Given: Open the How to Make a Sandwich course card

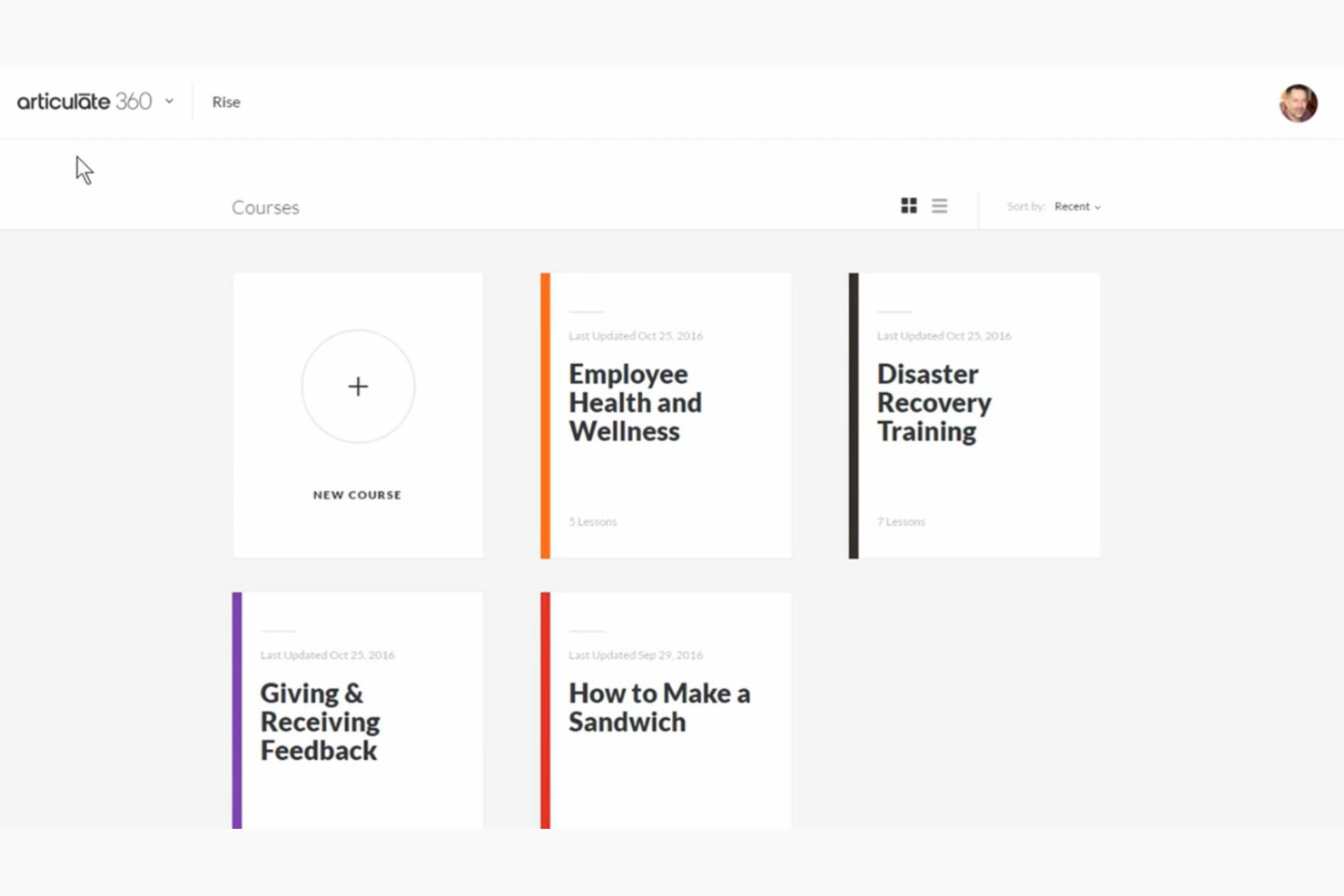Looking at the screenshot, I should point(666,710).
